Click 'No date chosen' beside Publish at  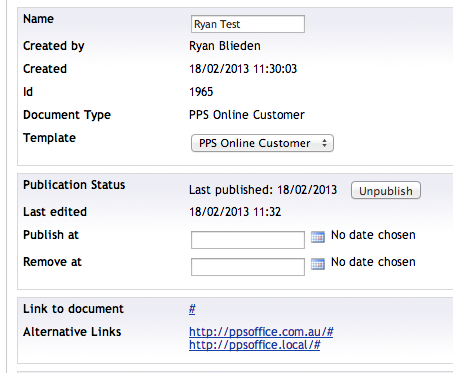click(x=373, y=235)
